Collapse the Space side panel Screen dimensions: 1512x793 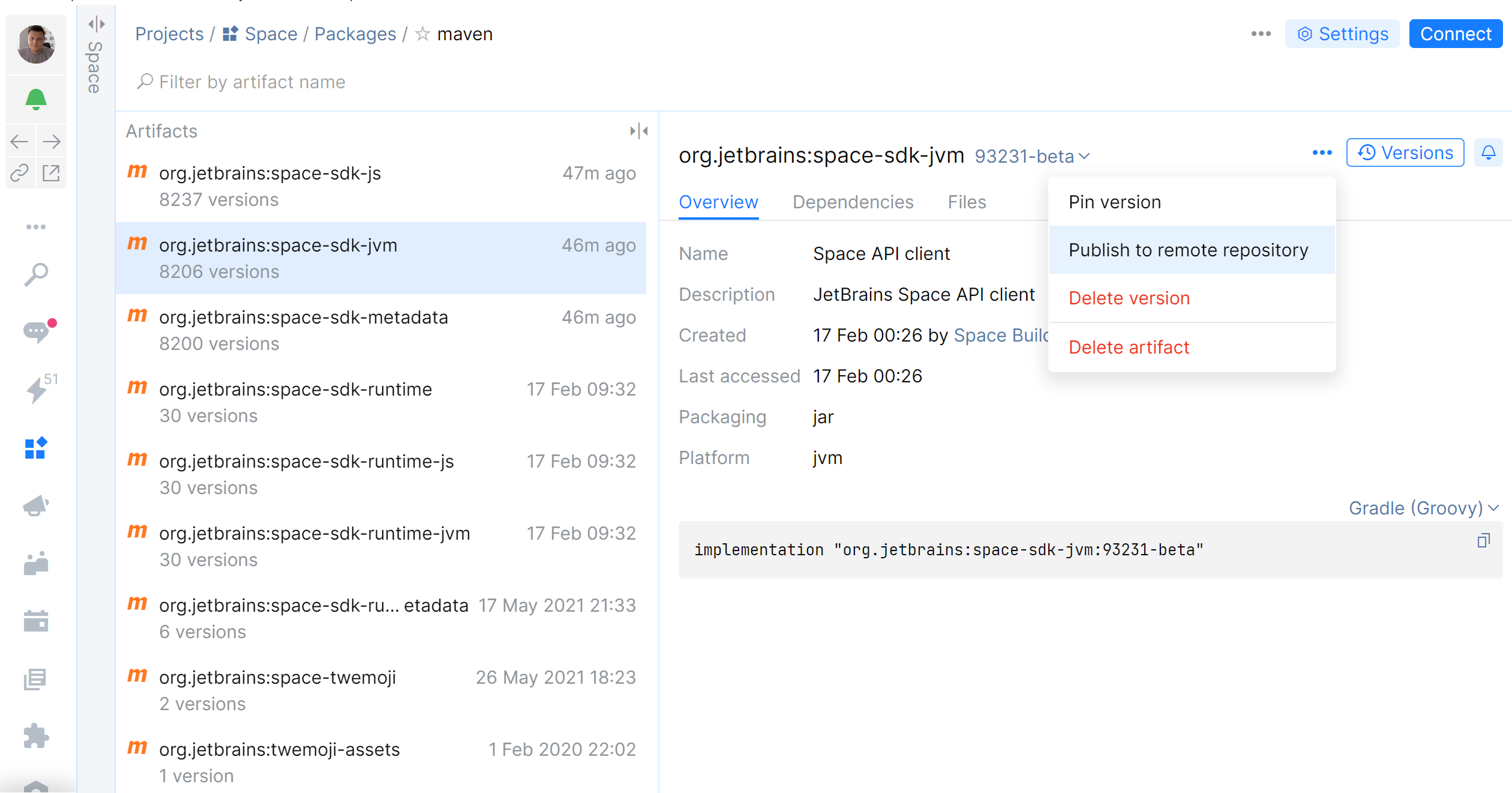[x=96, y=24]
